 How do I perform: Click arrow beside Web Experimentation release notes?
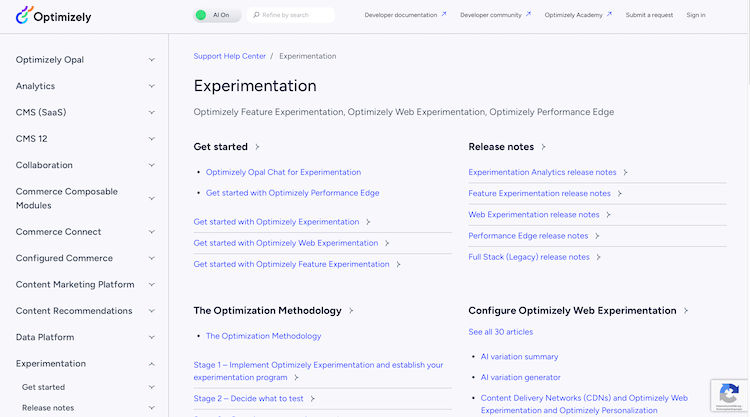(x=608, y=215)
